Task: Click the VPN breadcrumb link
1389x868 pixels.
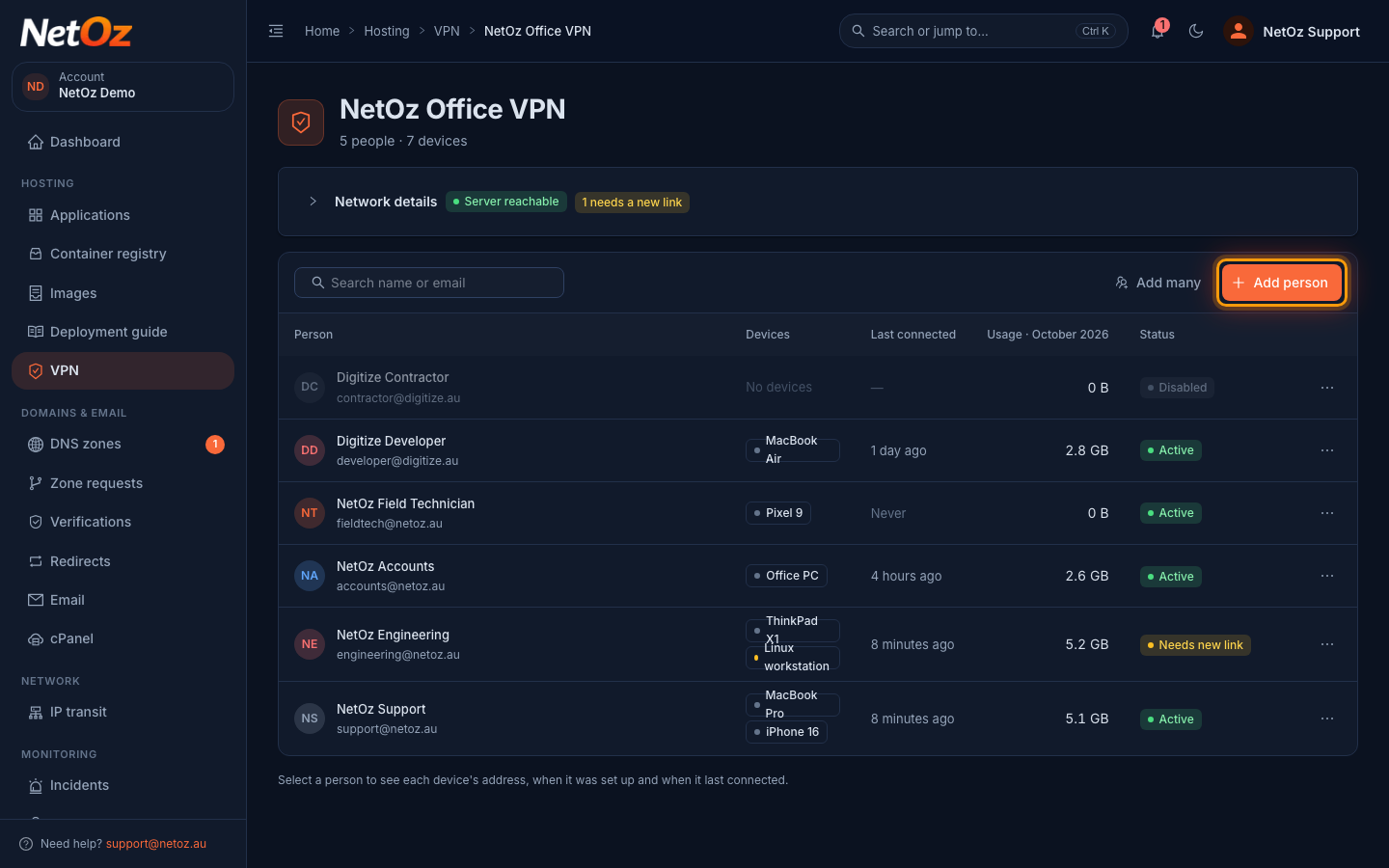Action: point(447,31)
